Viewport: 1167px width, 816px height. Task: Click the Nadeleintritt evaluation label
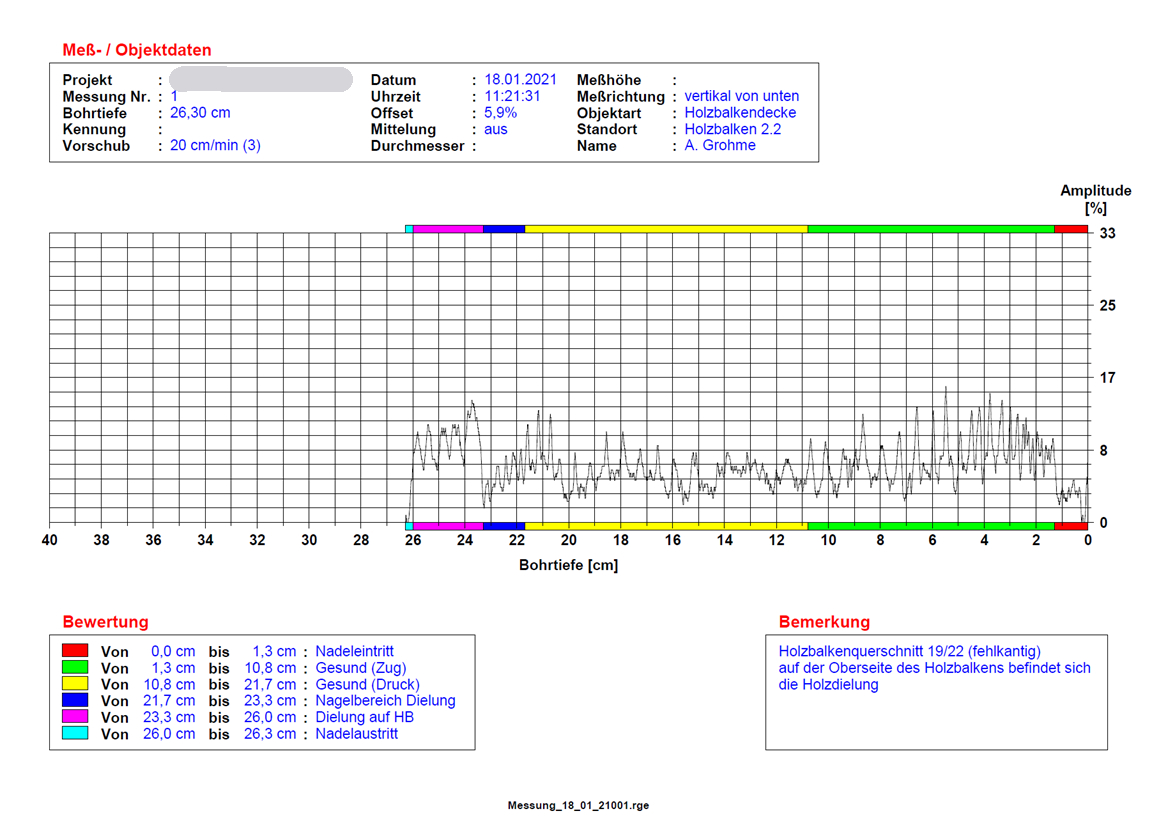pyautogui.click(x=354, y=651)
